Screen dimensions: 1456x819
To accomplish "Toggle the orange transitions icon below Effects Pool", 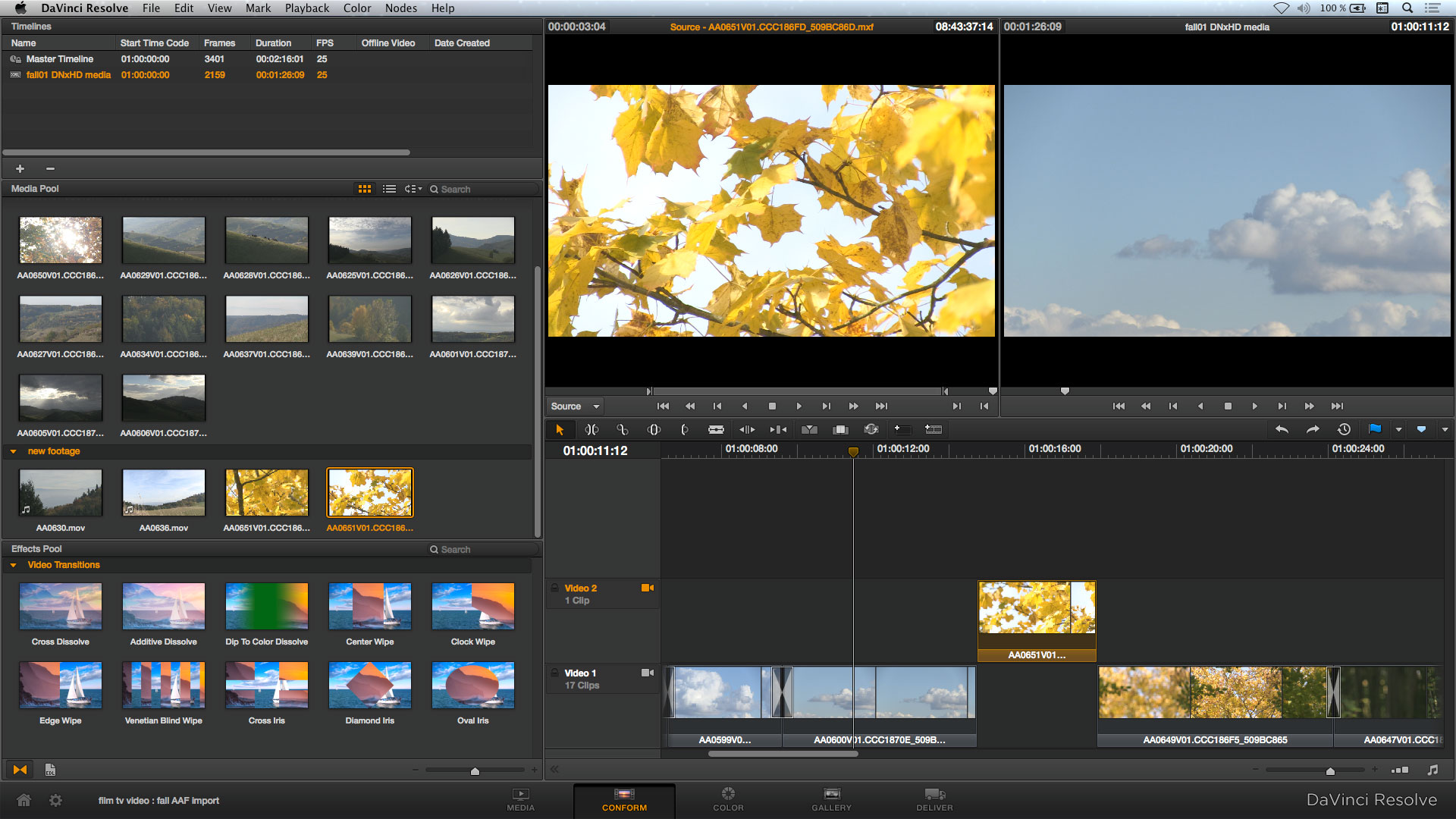I will point(20,770).
